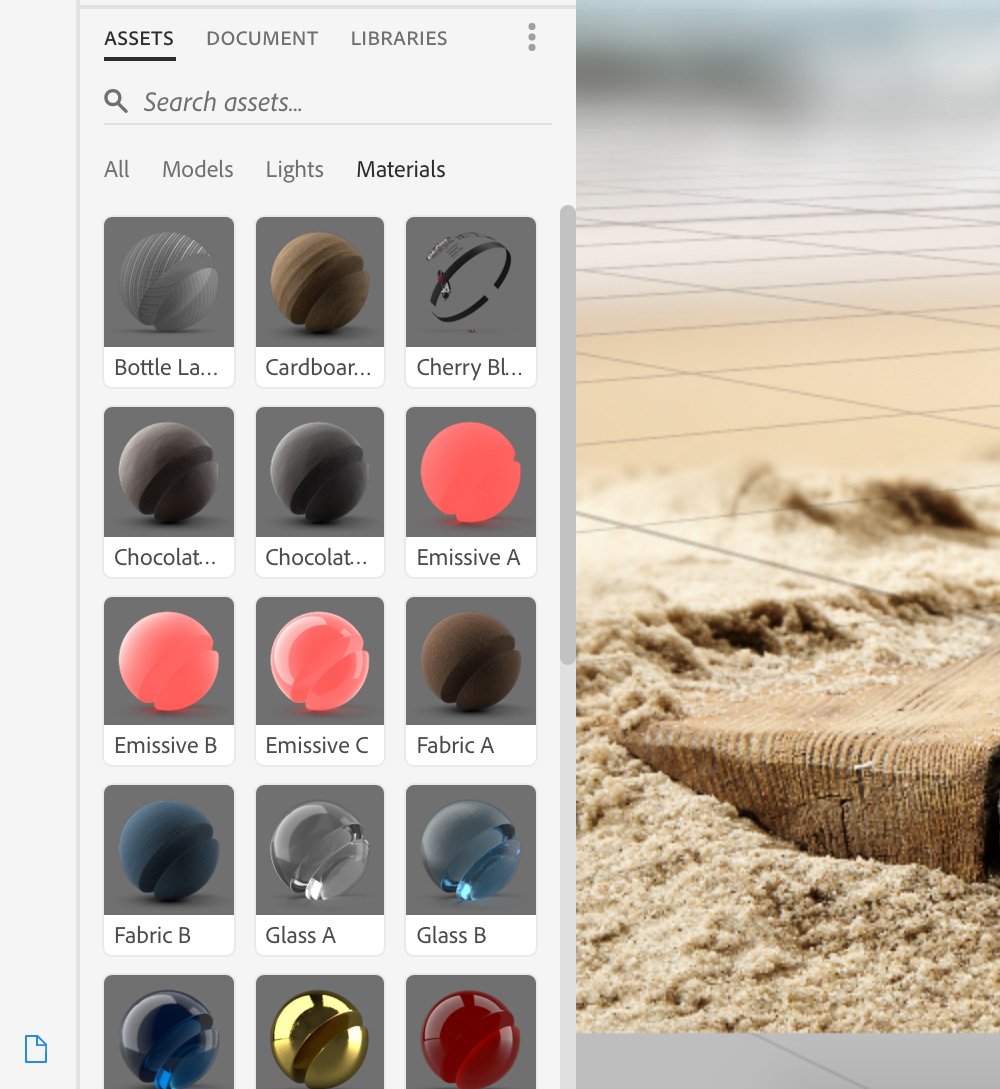Switch to the ASSETS tab
This screenshot has width=1000, height=1089.
139,38
